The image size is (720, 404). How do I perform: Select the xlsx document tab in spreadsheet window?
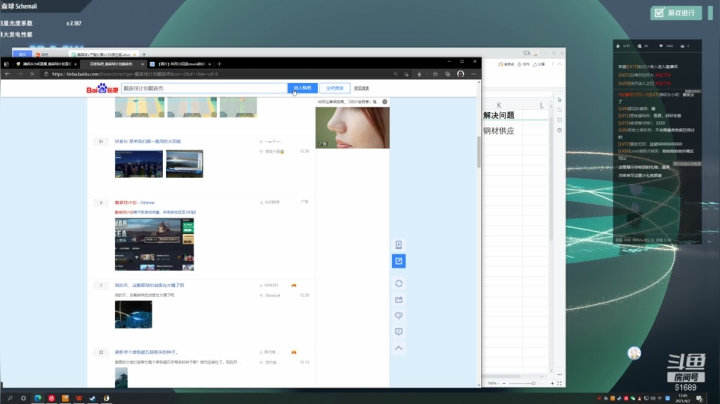104,54
